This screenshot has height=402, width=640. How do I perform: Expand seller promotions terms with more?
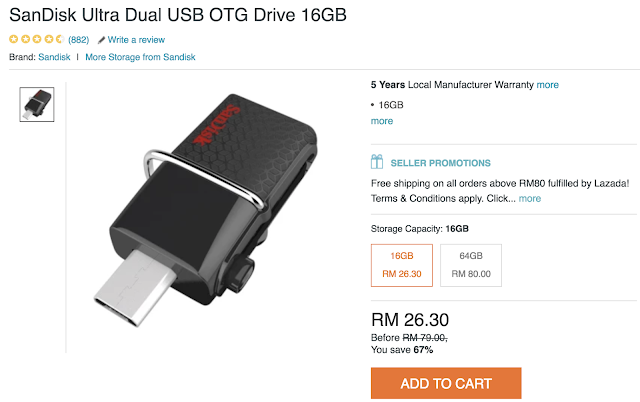[530, 198]
